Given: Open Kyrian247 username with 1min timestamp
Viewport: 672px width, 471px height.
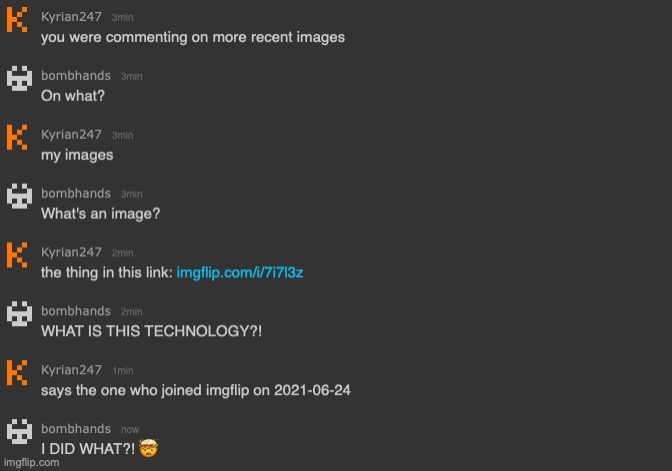Looking at the screenshot, I should (71, 370).
